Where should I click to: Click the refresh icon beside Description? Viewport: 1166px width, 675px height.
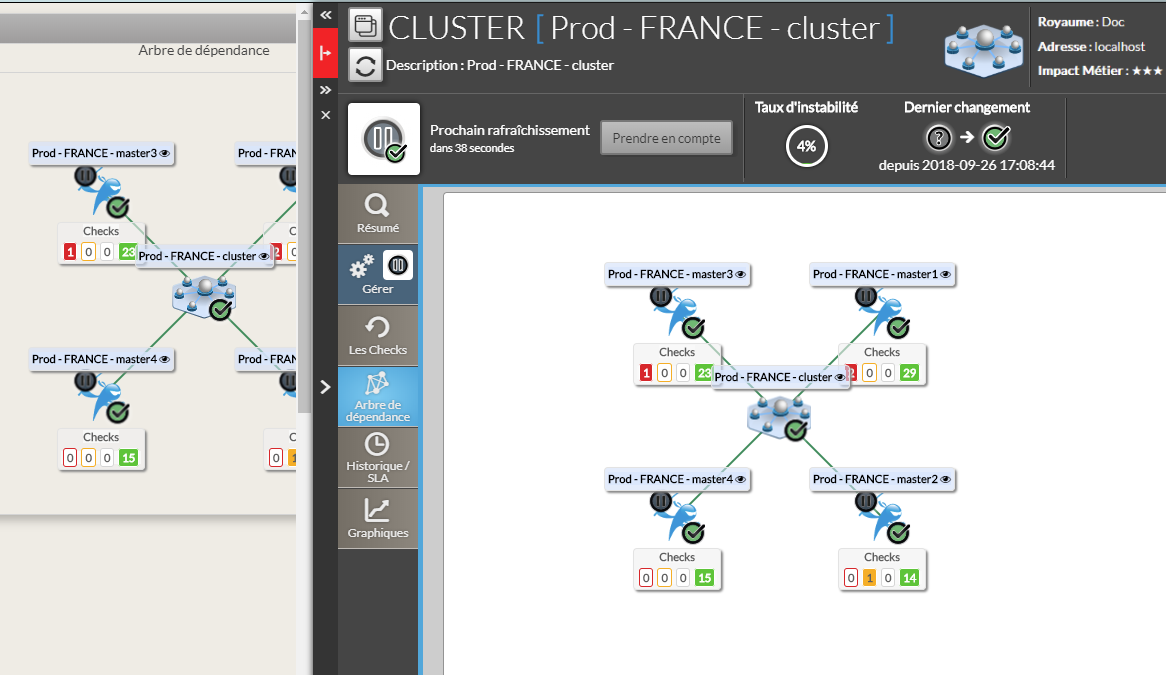(x=366, y=66)
